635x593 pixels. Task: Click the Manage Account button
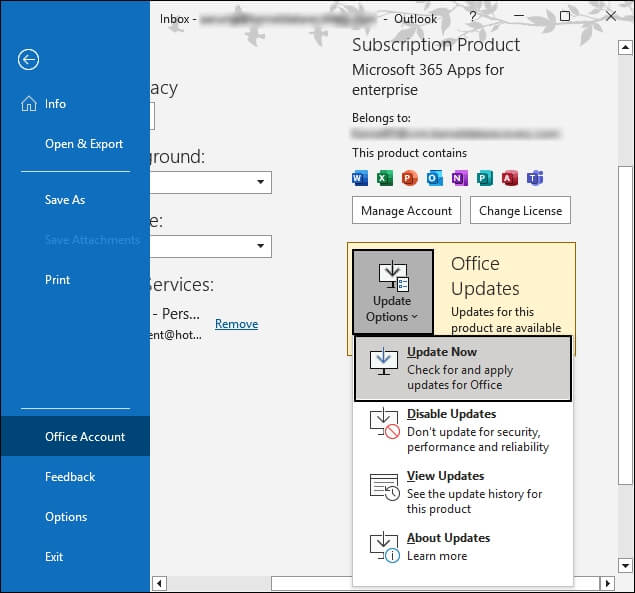click(406, 210)
